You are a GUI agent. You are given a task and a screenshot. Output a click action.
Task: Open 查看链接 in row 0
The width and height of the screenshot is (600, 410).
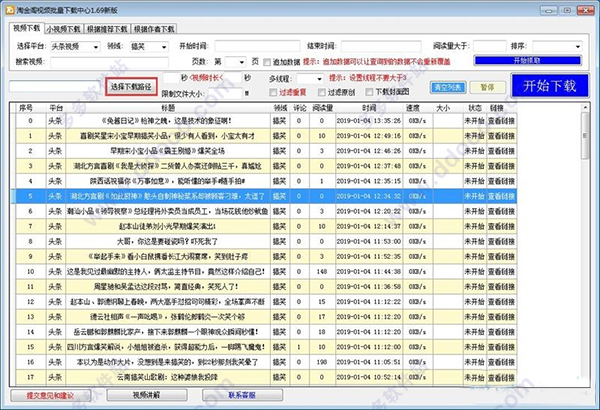(x=501, y=121)
